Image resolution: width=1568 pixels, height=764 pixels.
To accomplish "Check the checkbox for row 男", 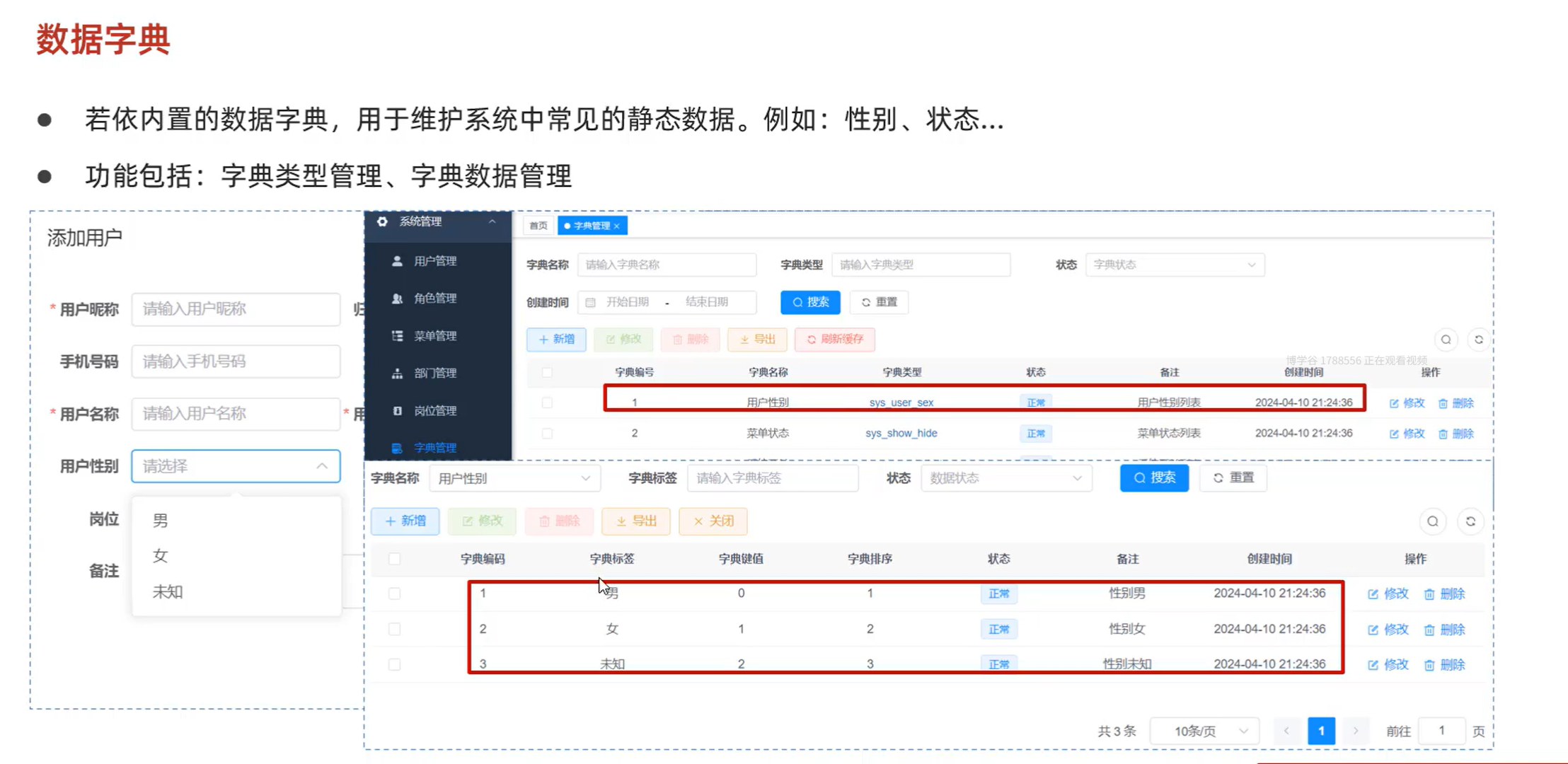I will tap(395, 594).
